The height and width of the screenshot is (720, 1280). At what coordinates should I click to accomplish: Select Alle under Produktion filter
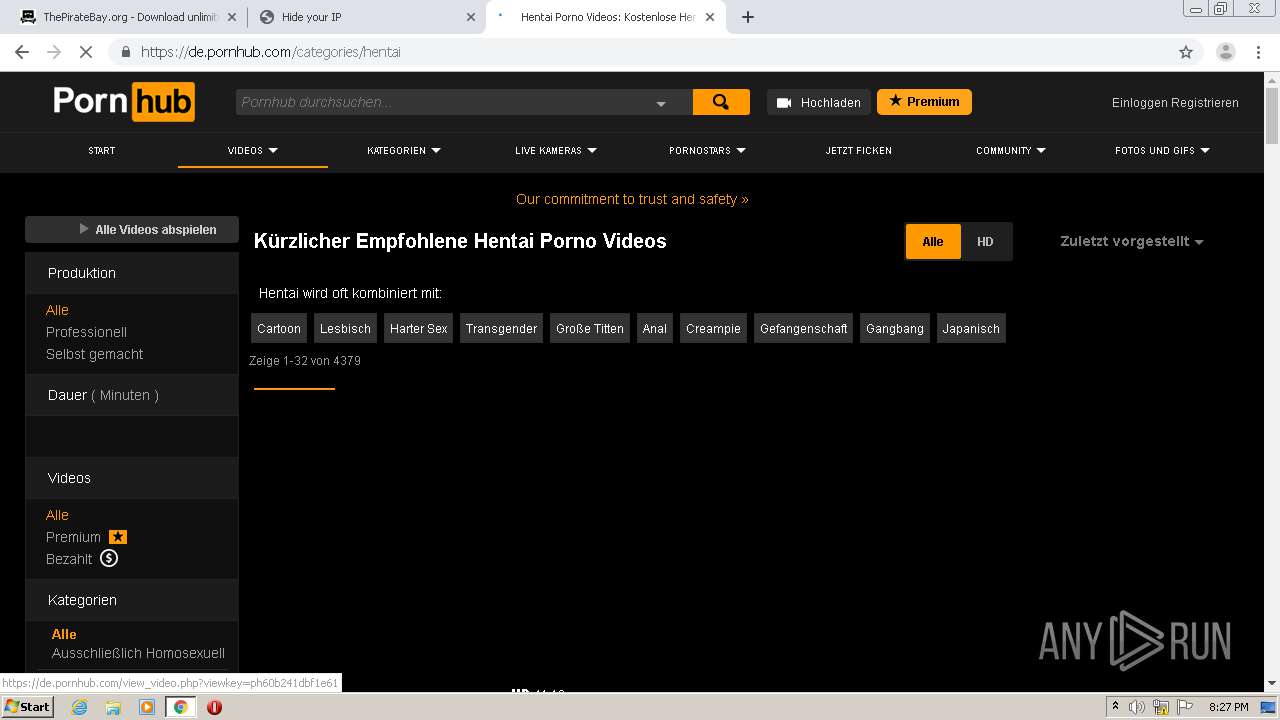57,310
